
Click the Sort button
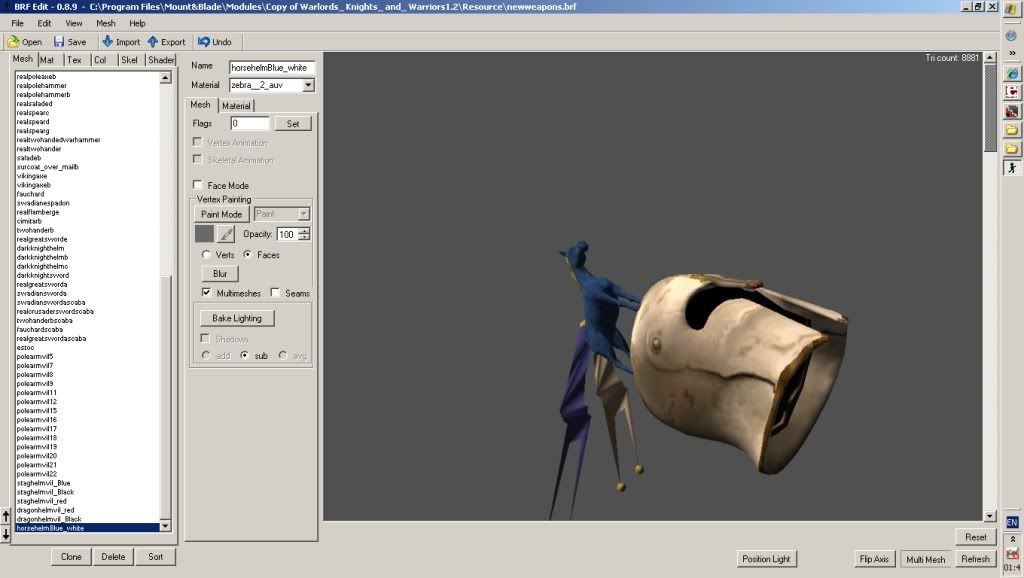(x=155, y=556)
